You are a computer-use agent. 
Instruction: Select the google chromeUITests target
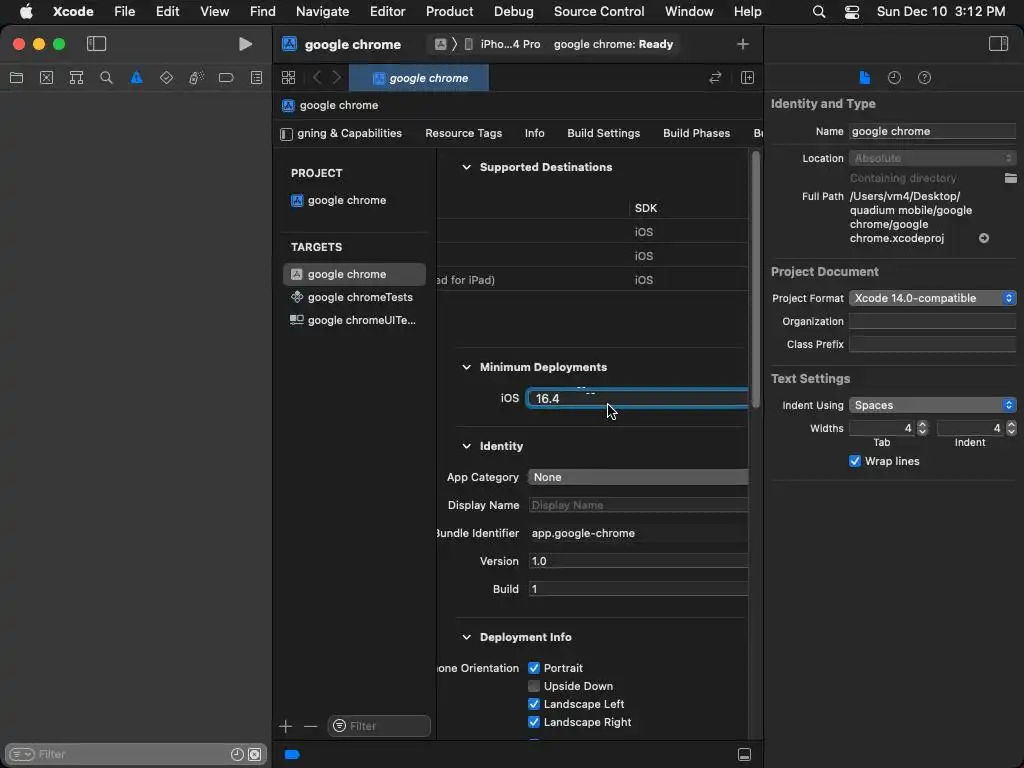pyautogui.click(x=354, y=320)
